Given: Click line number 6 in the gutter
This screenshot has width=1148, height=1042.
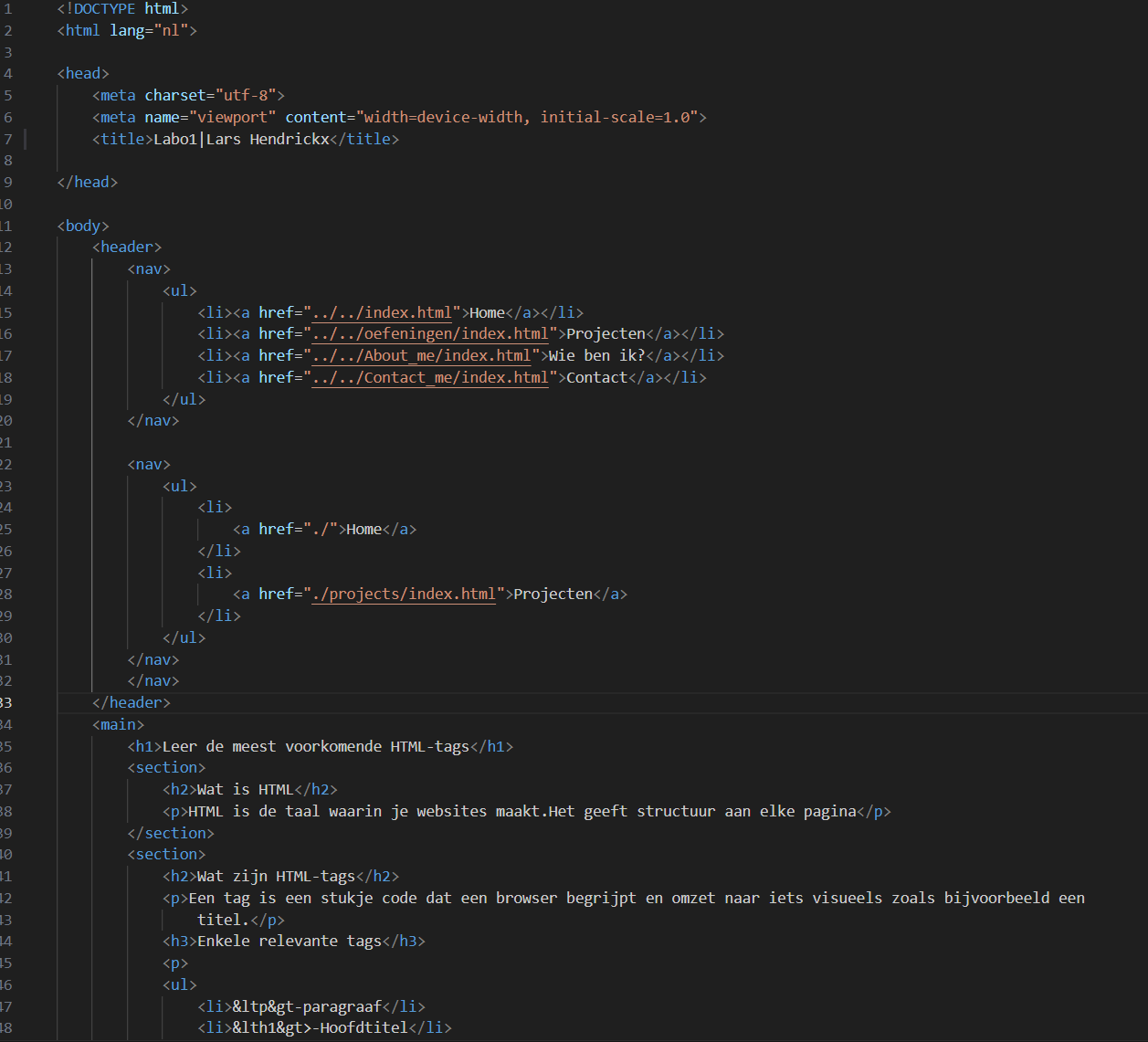Looking at the screenshot, I should tap(8, 118).
